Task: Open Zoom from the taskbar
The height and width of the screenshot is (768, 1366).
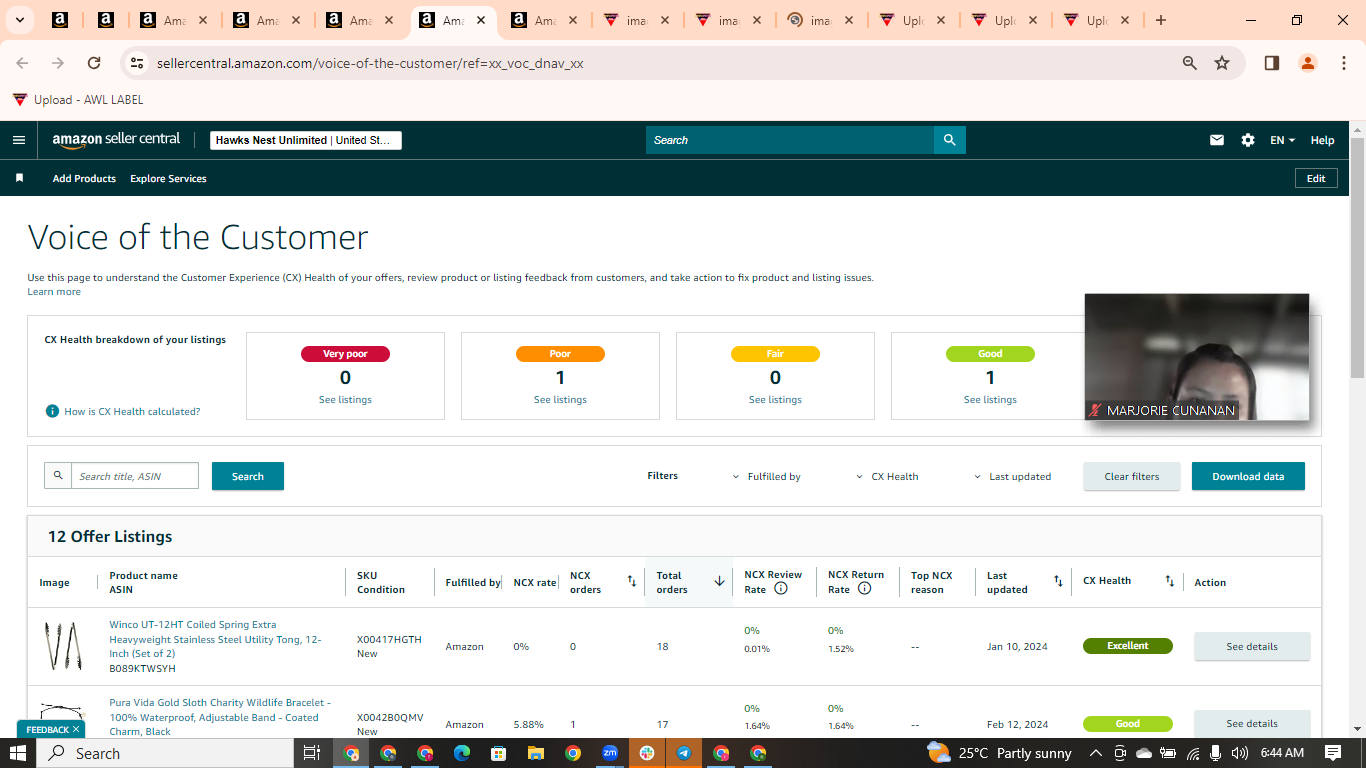Action: (610, 753)
